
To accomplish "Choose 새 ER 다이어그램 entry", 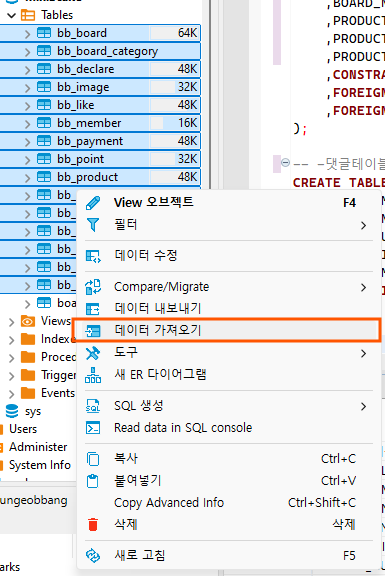I will coord(228,375).
